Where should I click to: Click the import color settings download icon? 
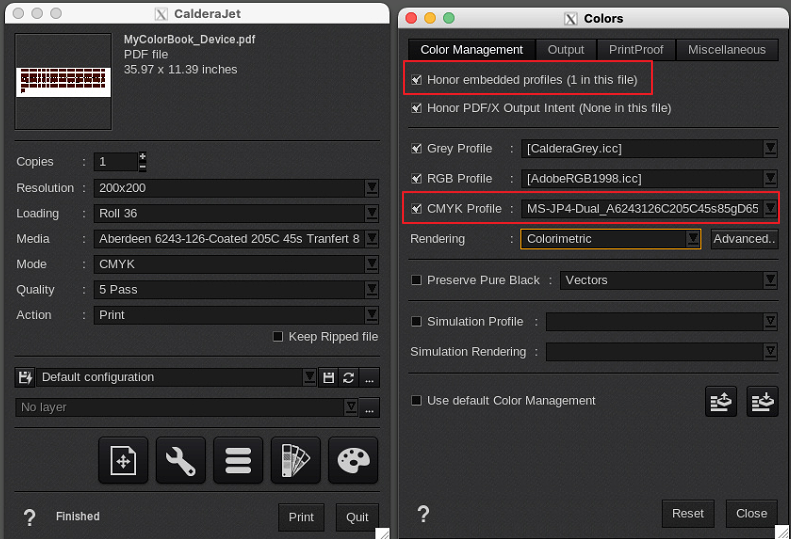[762, 401]
